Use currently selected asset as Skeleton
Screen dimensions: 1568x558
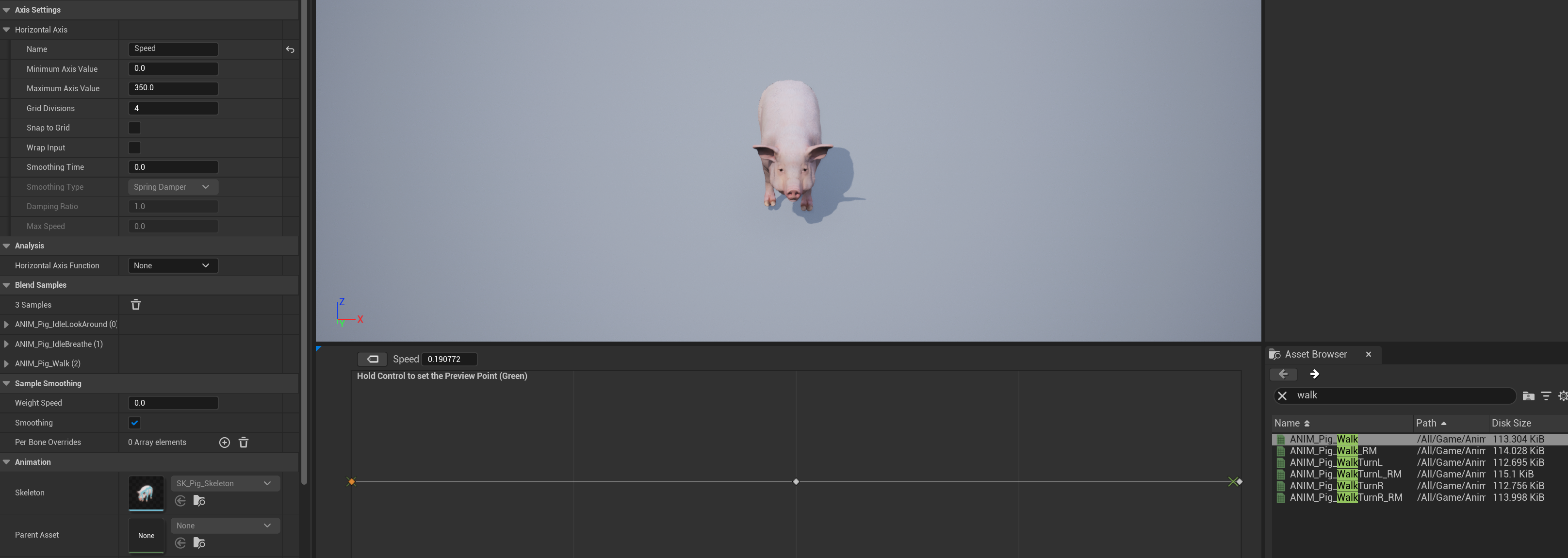point(180,500)
